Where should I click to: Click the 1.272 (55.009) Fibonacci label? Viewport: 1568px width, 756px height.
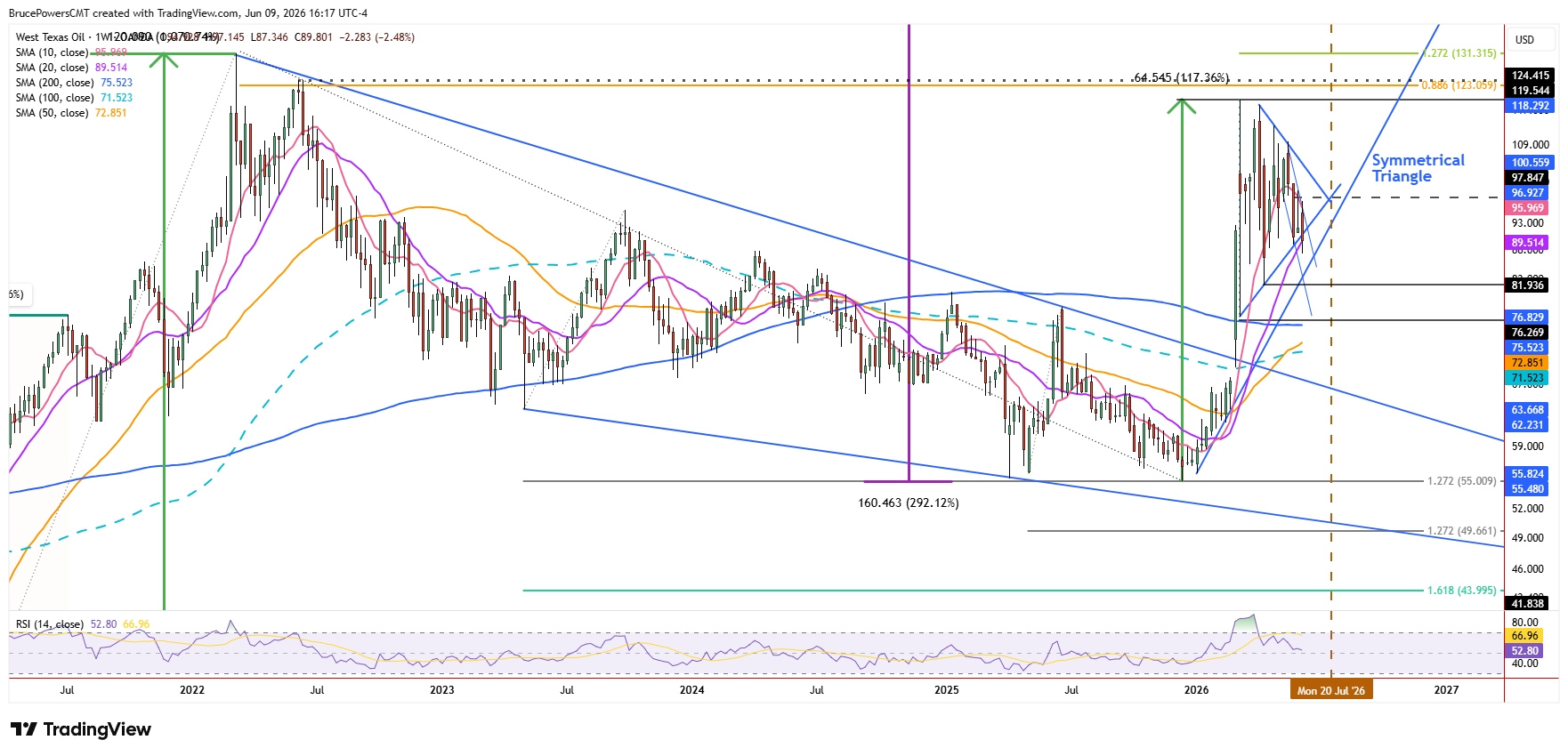pyautogui.click(x=1462, y=481)
